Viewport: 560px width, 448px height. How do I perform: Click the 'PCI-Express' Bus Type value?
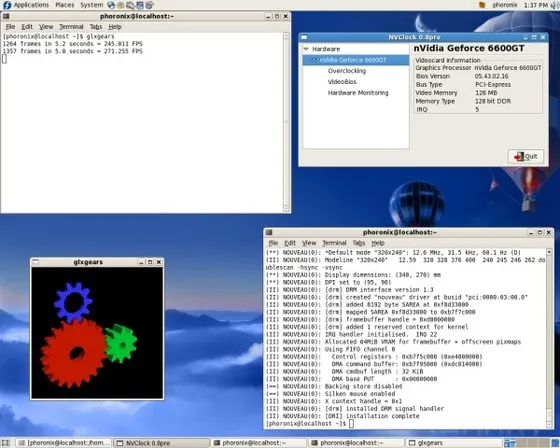point(493,85)
